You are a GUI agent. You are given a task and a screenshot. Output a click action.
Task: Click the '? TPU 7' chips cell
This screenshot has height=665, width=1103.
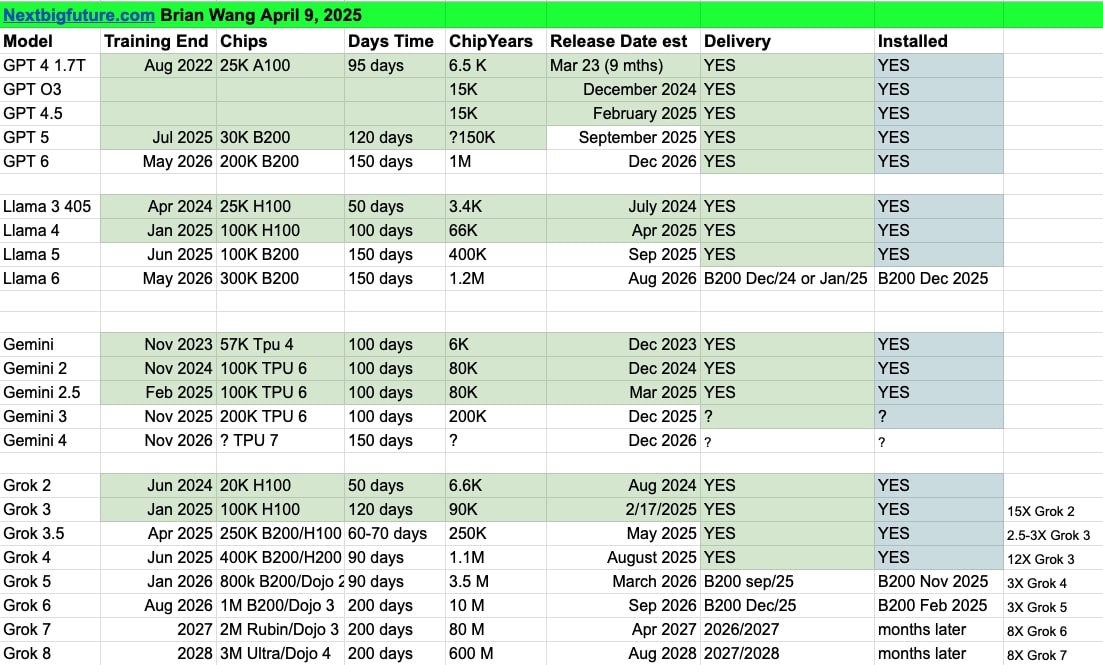tap(280, 440)
